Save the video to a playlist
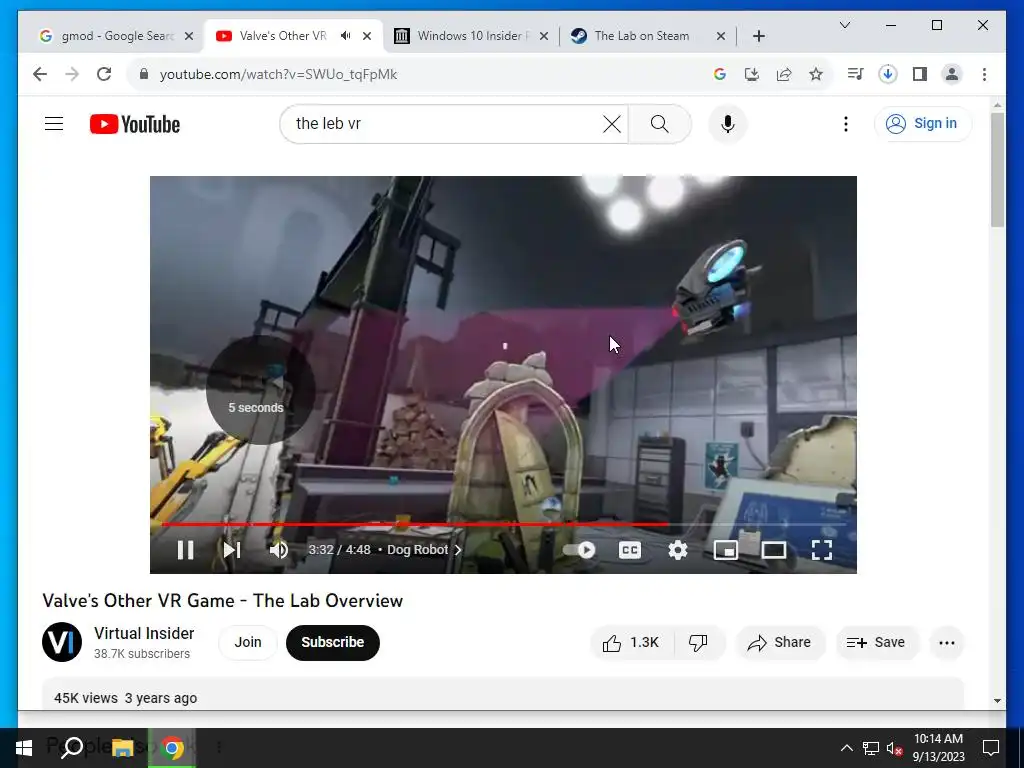 click(x=876, y=643)
